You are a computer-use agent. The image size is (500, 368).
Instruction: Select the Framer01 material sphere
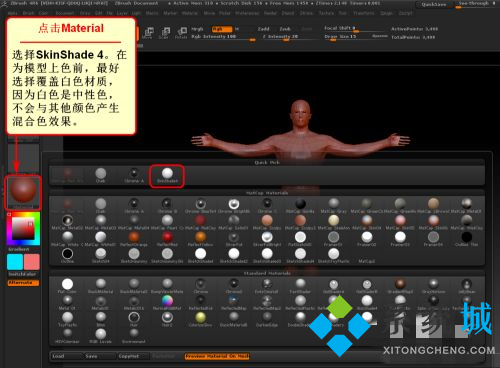click(x=333, y=239)
